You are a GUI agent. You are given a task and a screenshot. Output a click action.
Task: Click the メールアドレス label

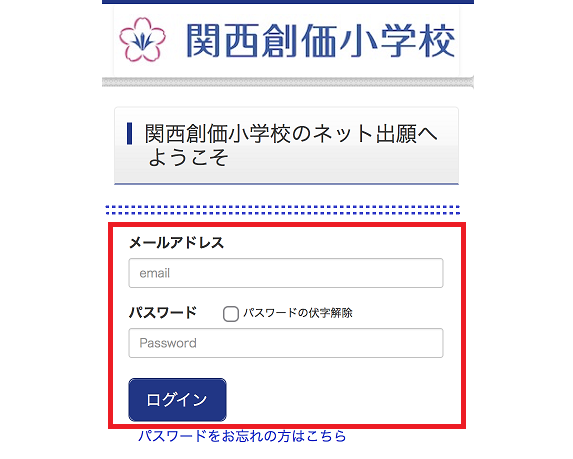tap(177, 243)
